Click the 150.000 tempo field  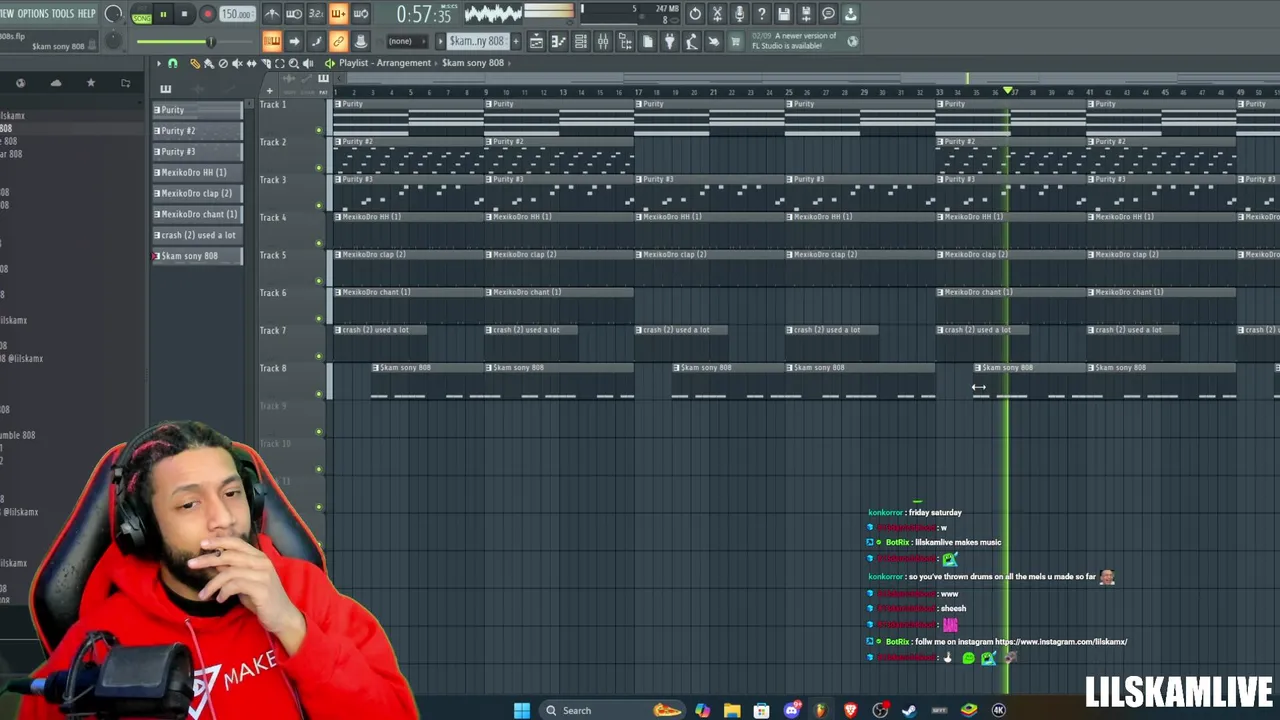[x=237, y=14]
